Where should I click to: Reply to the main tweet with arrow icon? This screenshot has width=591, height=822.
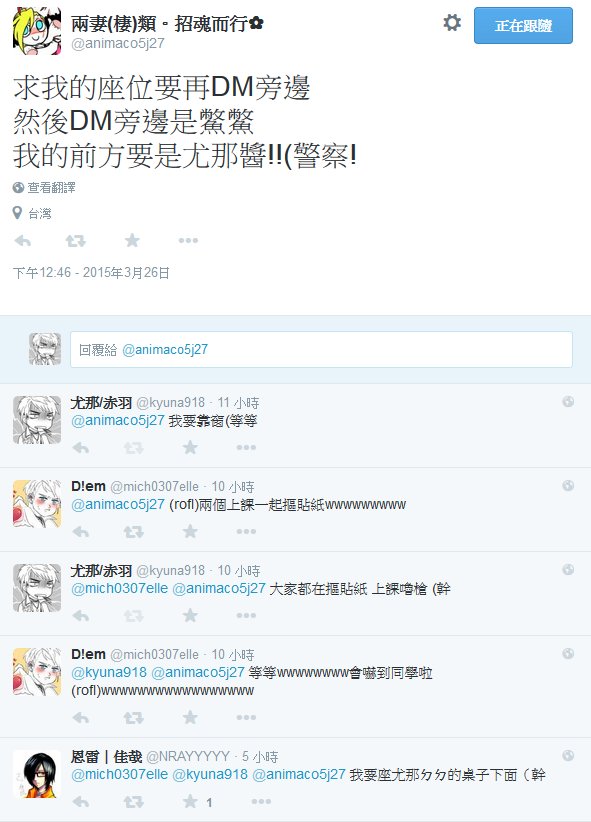tap(23, 241)
